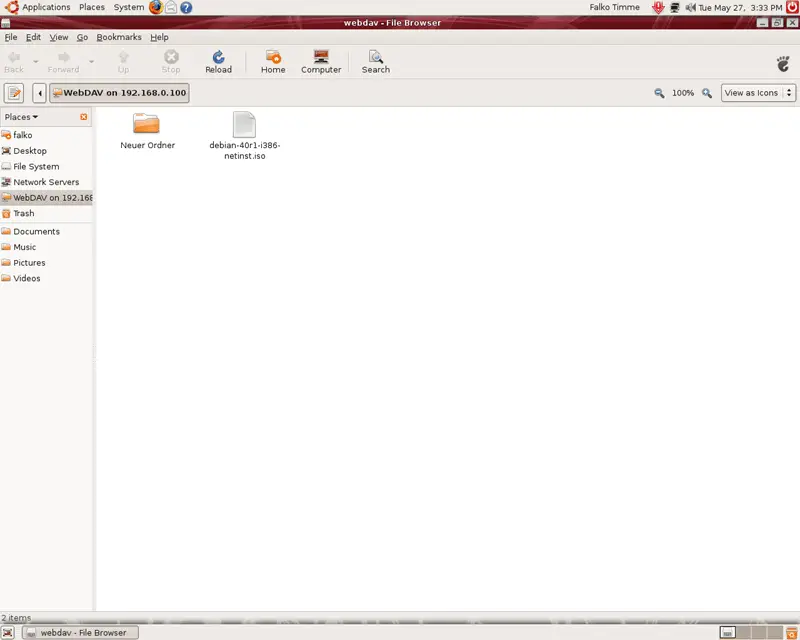Screen dimensions: 800x640
Task: Toggle text-based location bar edit icon
Action: pyautogui.click(x=14, y=93)
